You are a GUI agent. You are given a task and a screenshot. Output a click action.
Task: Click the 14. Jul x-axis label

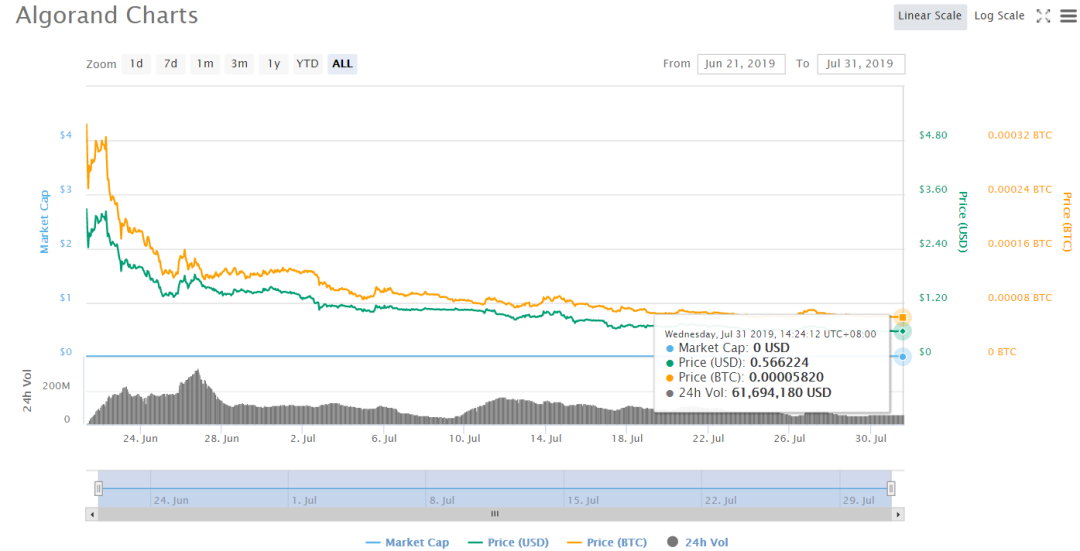546,439
